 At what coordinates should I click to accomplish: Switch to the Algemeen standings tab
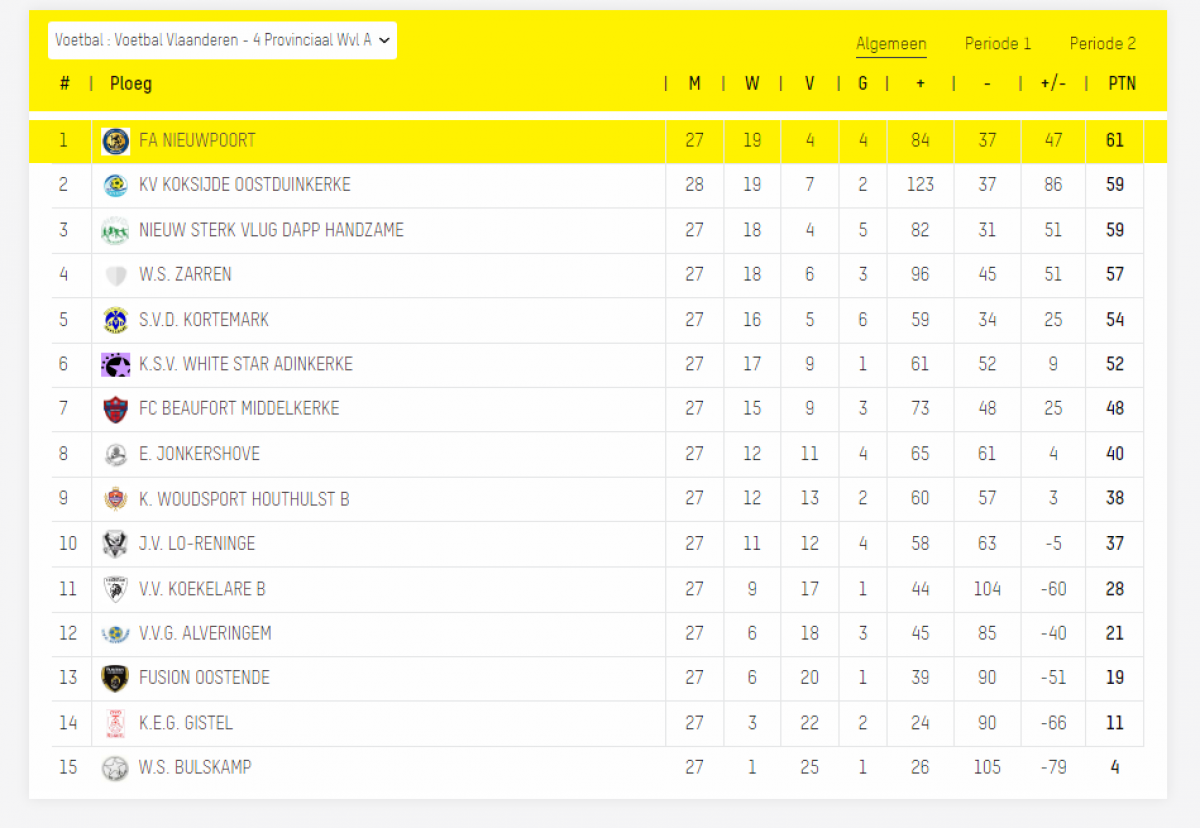point(891,44)
